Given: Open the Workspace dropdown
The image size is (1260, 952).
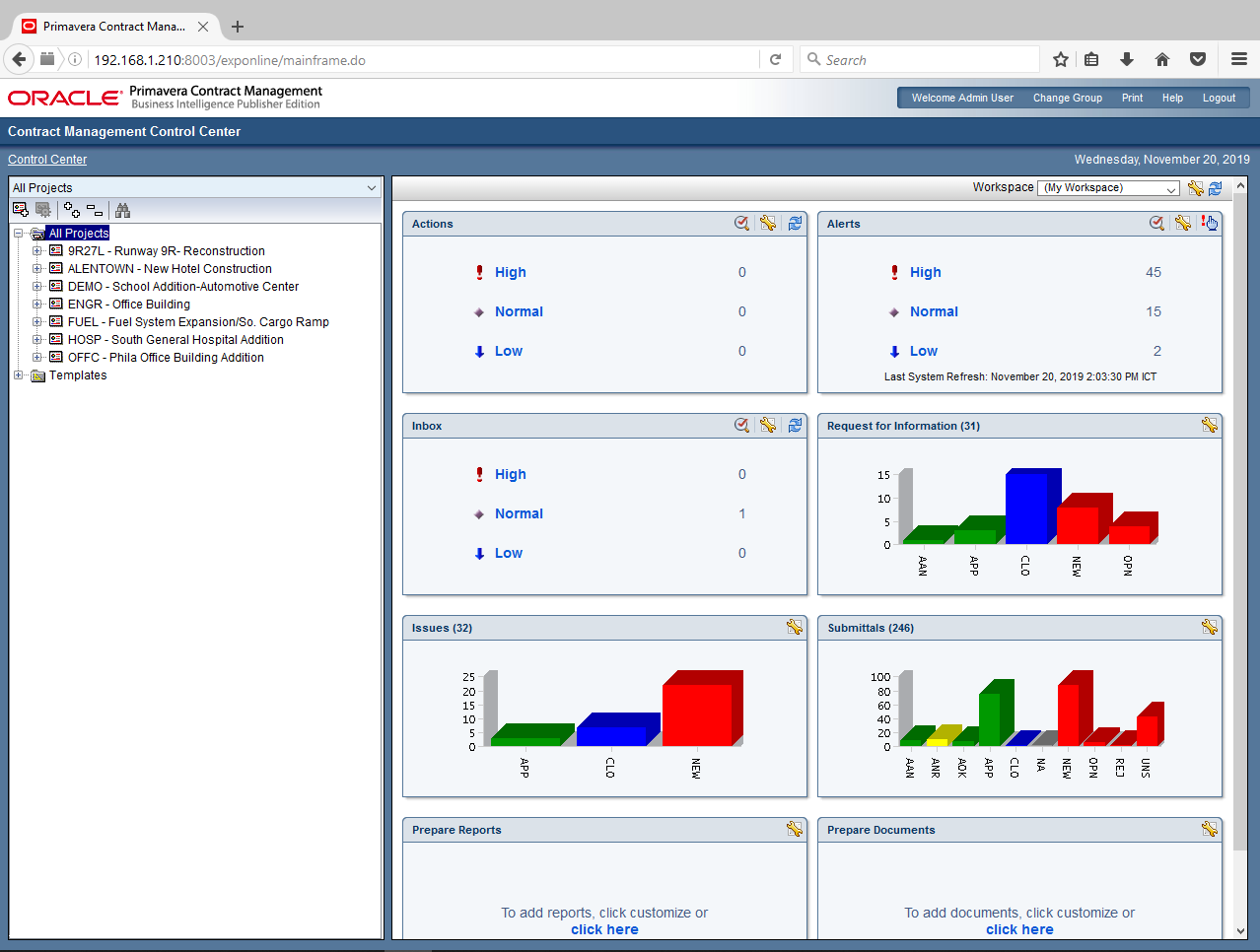Looking at the screenshot, I should tap(1170, 187).
